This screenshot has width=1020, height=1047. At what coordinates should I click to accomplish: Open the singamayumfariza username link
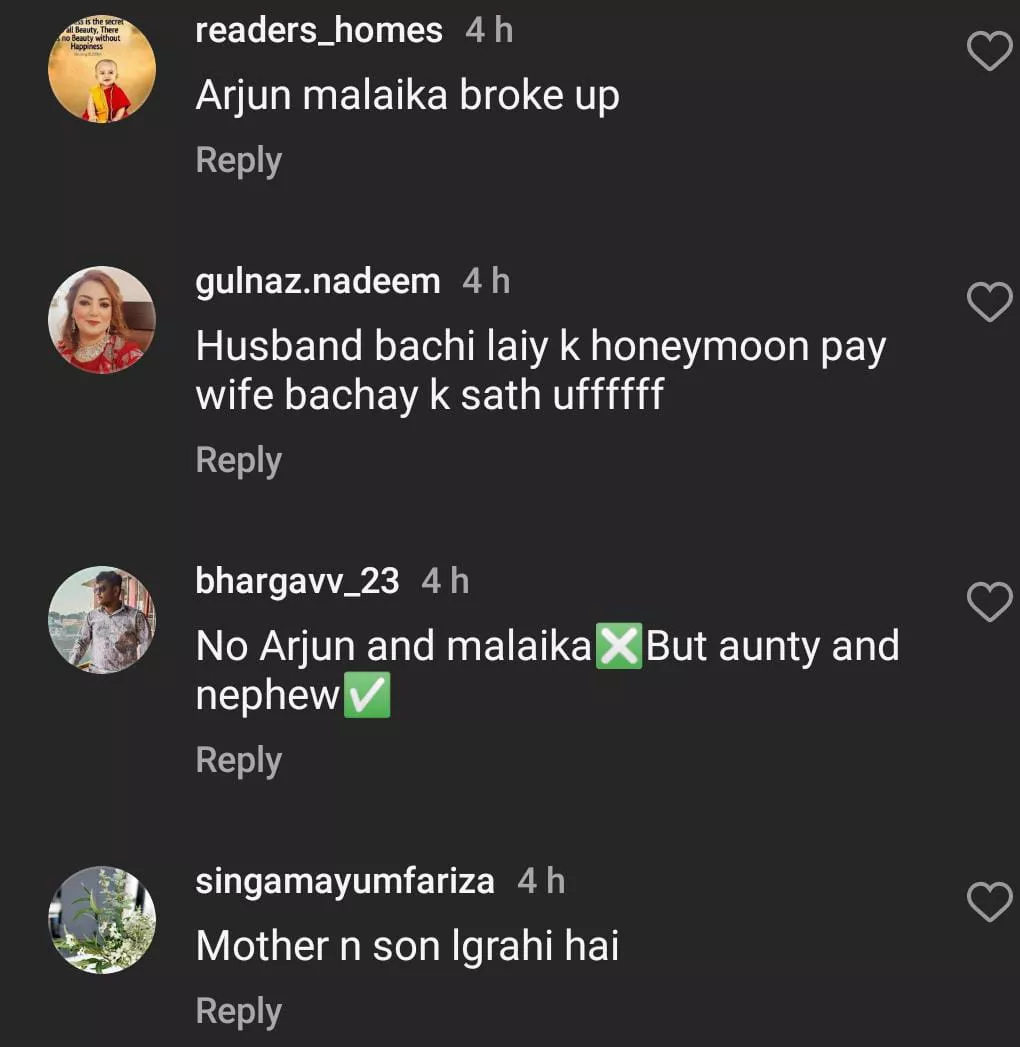(345, 882)
